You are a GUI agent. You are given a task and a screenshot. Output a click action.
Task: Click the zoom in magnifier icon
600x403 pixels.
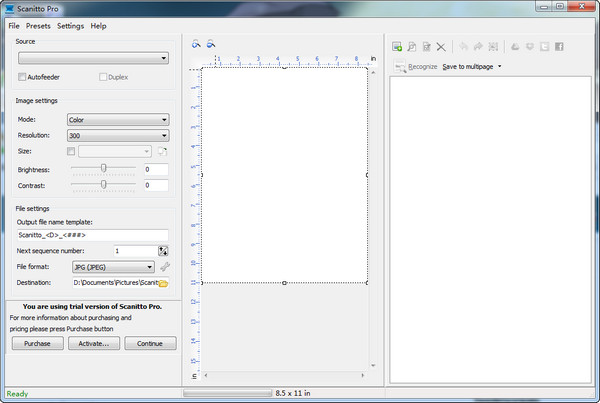tap(196, 44)
